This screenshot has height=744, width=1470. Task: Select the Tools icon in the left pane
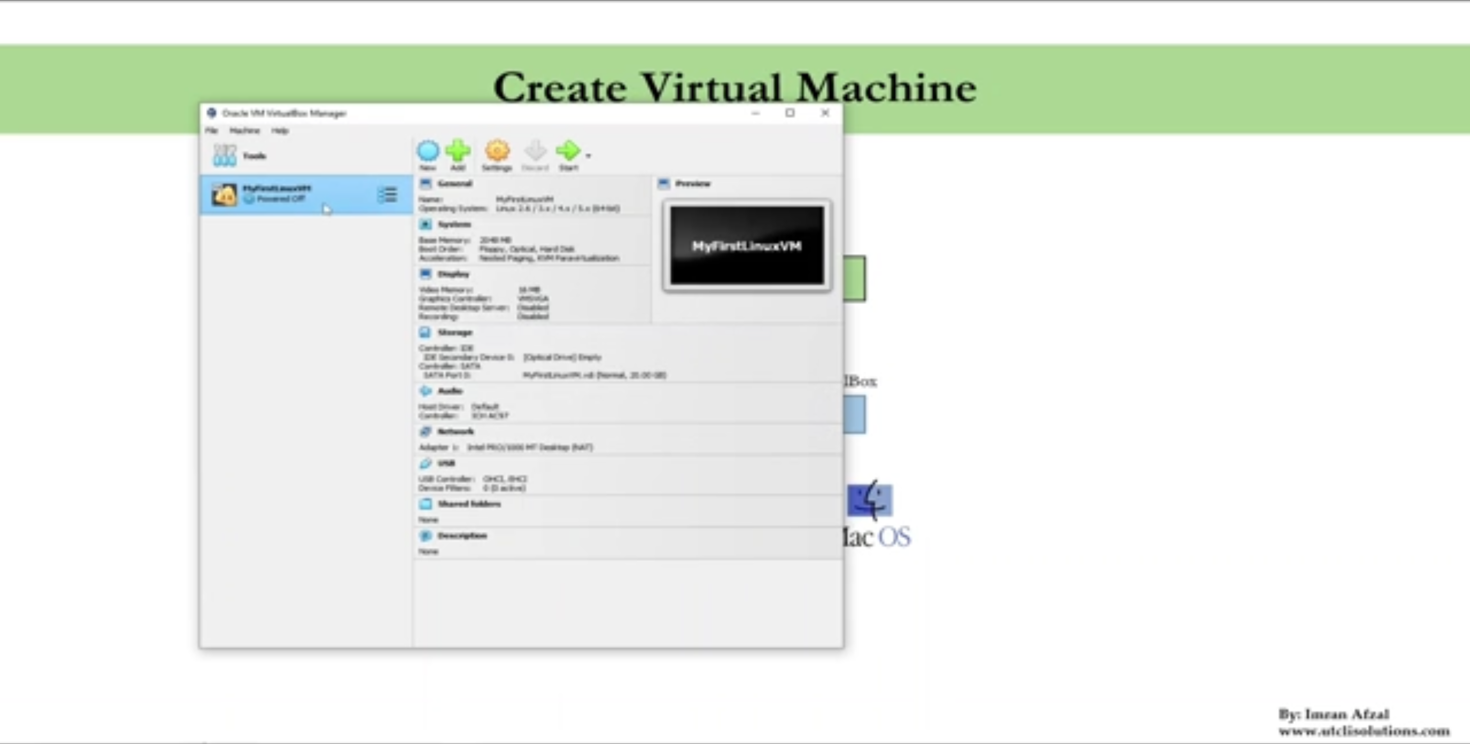click(x=225, y=156)
